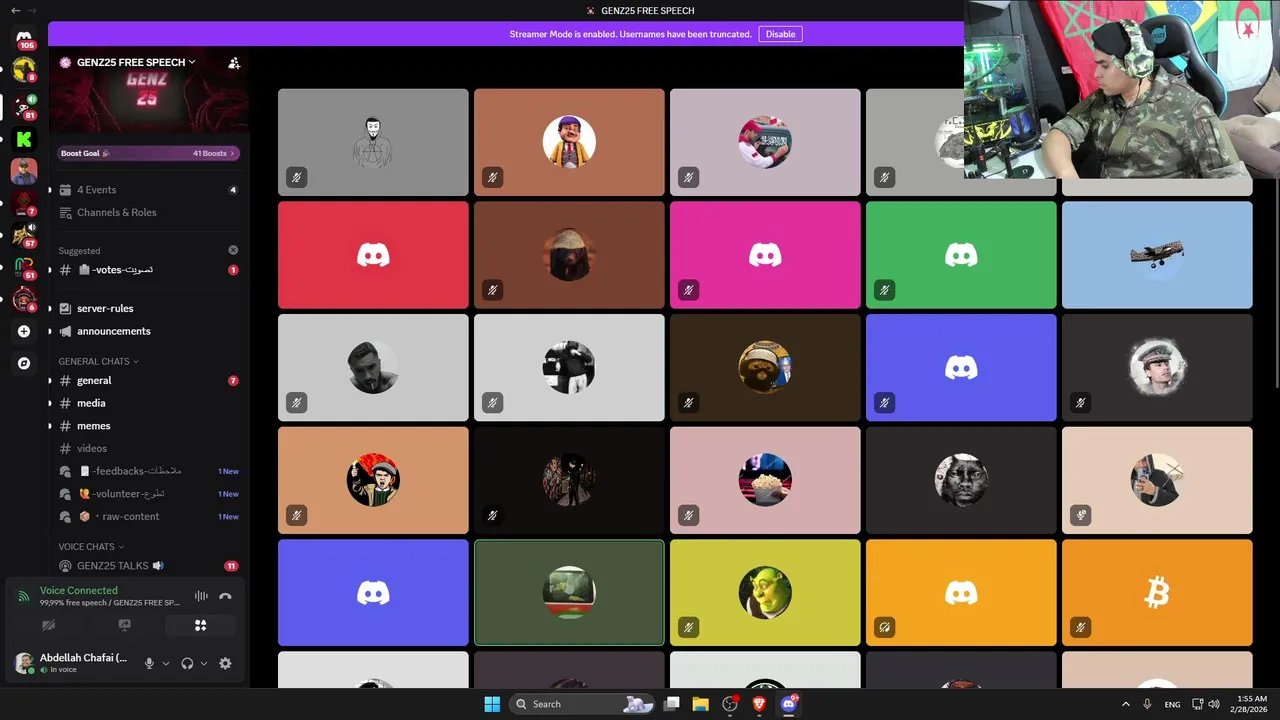The width and height of the screenshot is (1280, 720).
Task: Click the Voice Connected status text
Action: [x=78, y=590]
